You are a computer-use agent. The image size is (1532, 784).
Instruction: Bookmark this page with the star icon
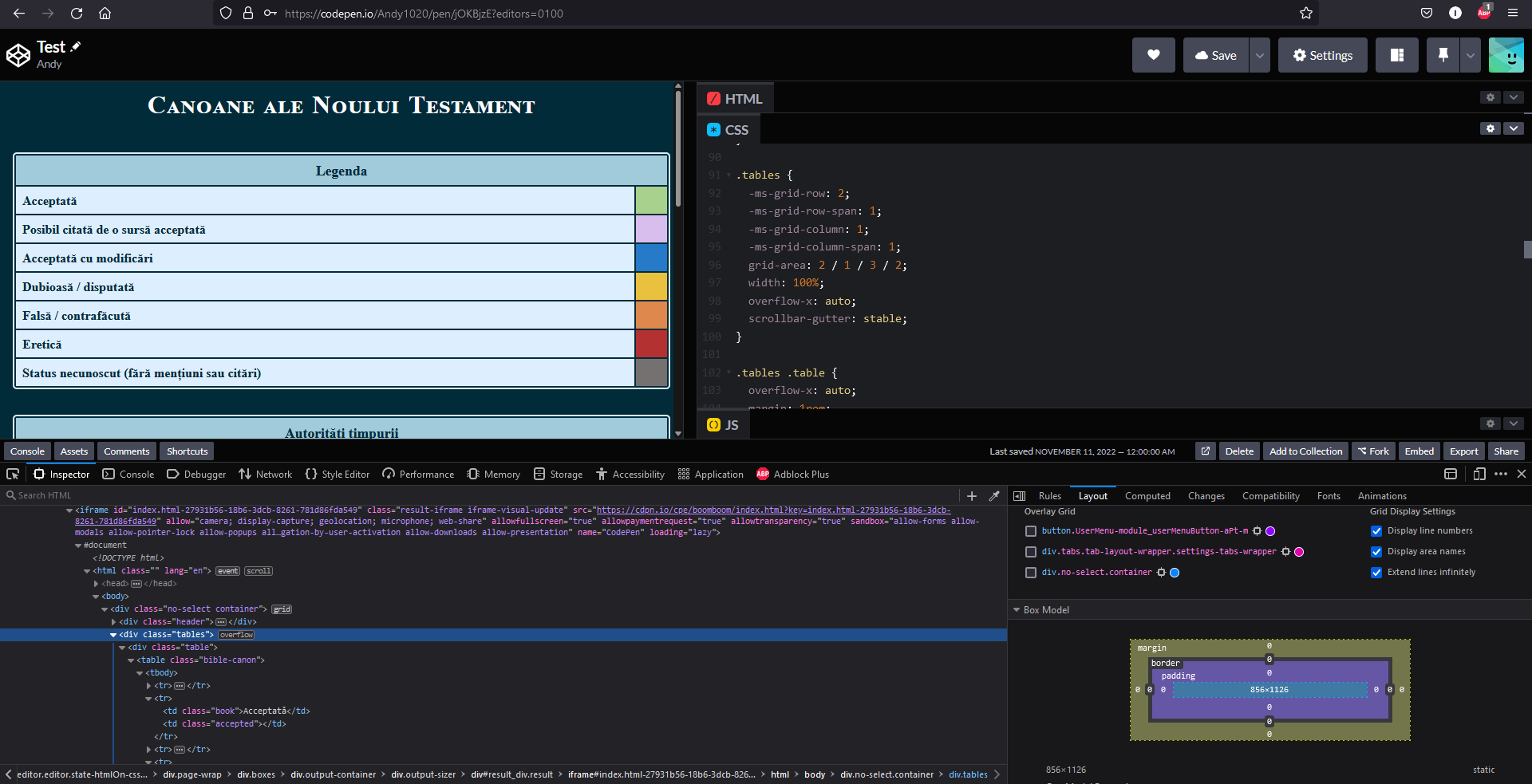1305,13
